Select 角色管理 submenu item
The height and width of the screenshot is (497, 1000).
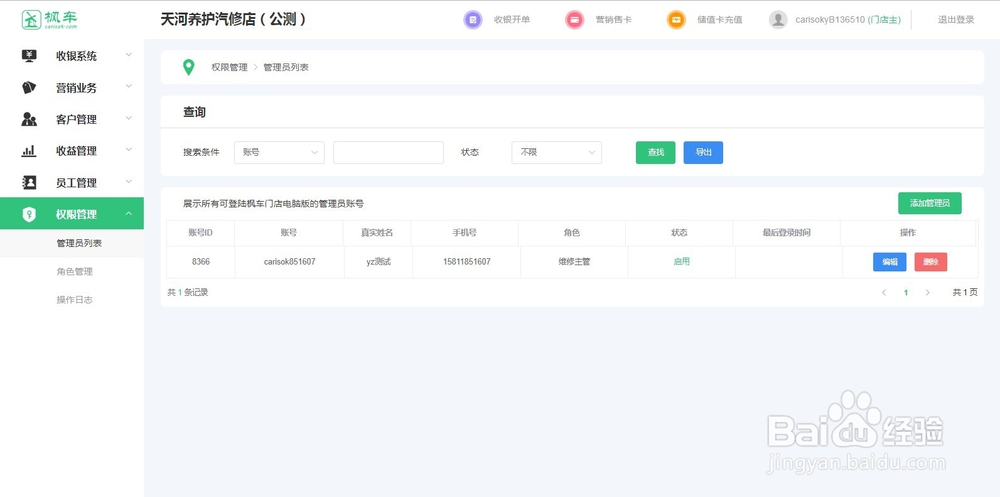coord(75,271)
